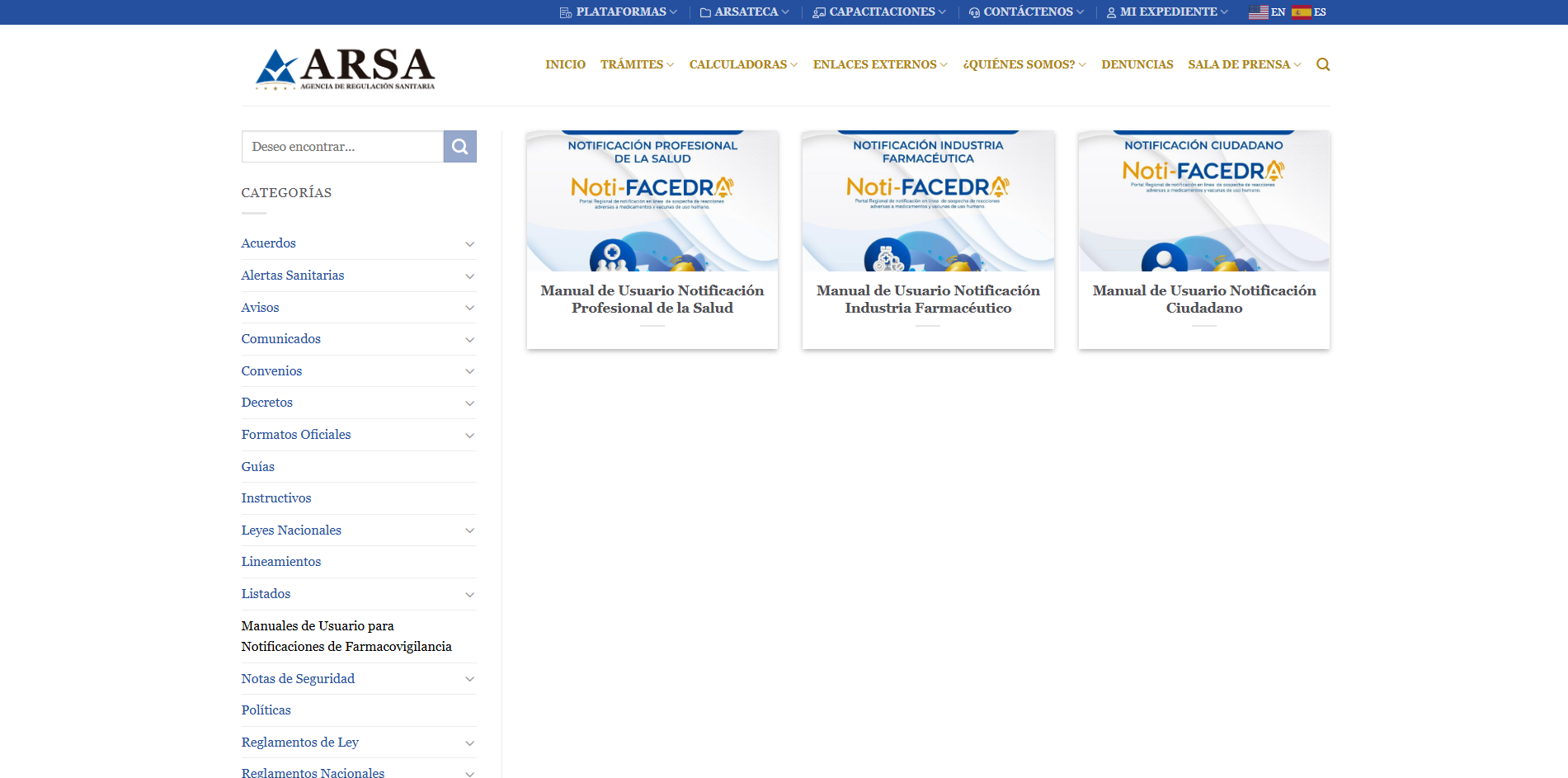The image size is (1568, 778).
Task: Expand the Alertas Sanitarias chevron
Action: click(470, 276)
